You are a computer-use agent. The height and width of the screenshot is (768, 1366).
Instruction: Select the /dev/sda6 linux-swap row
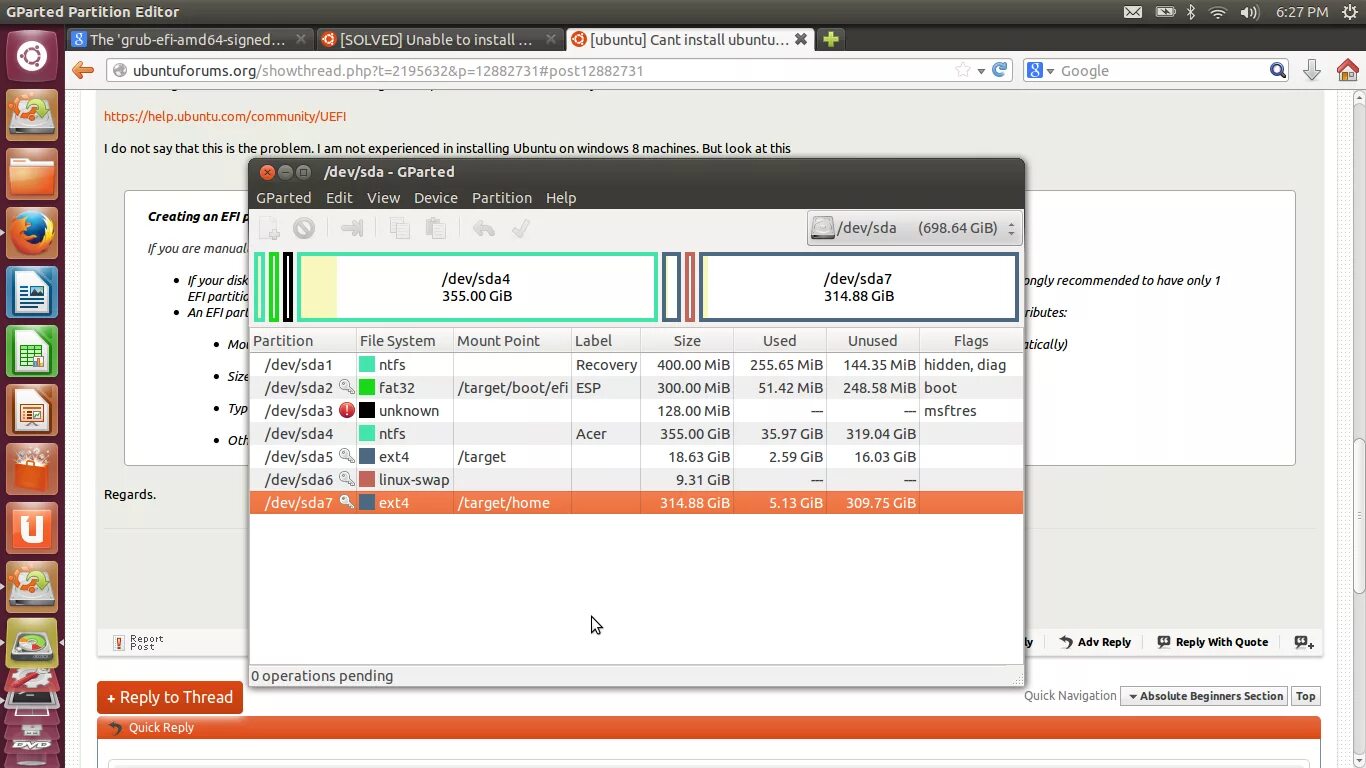pos(636,479)
